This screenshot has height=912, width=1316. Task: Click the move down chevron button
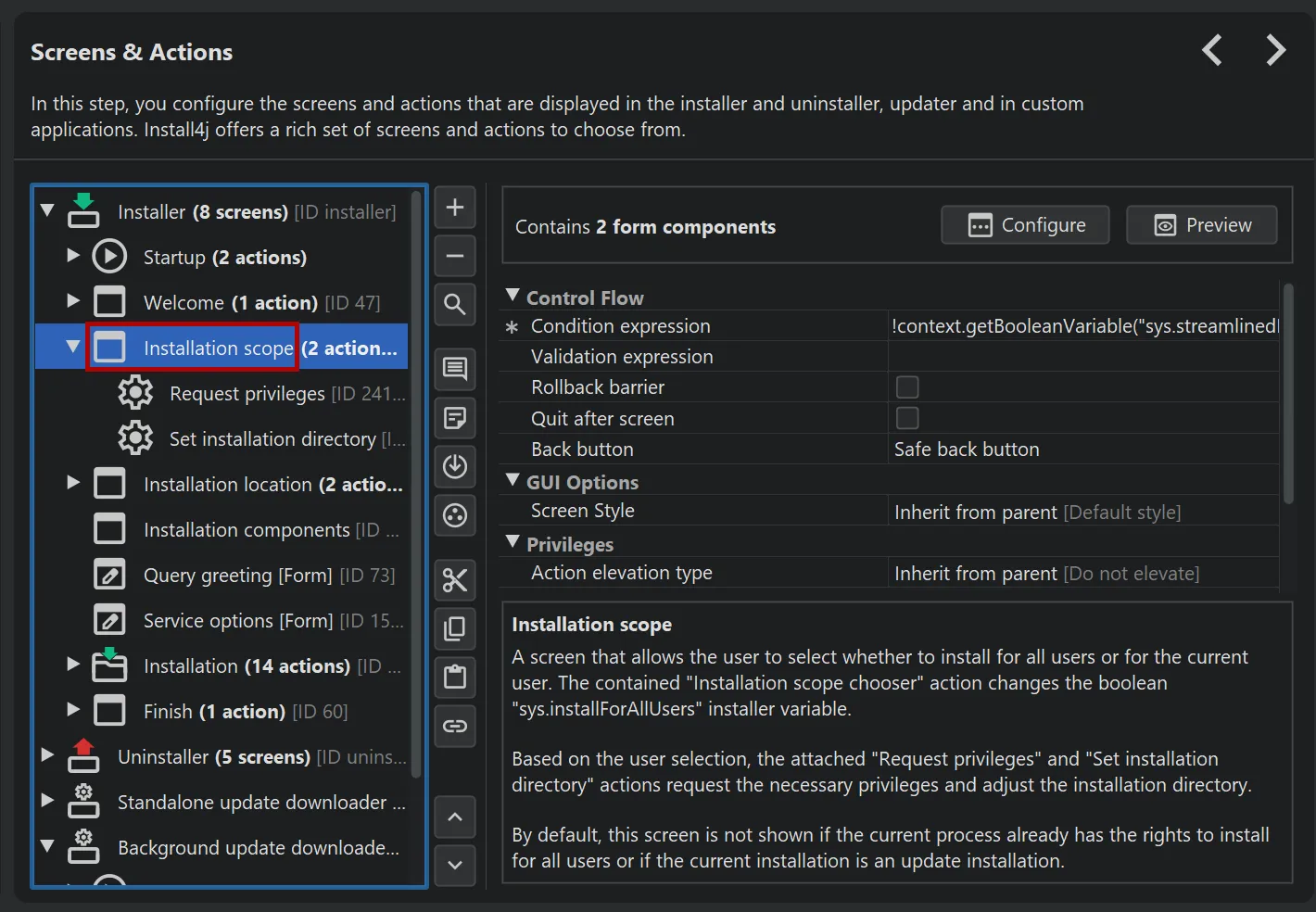click(455, 865)
